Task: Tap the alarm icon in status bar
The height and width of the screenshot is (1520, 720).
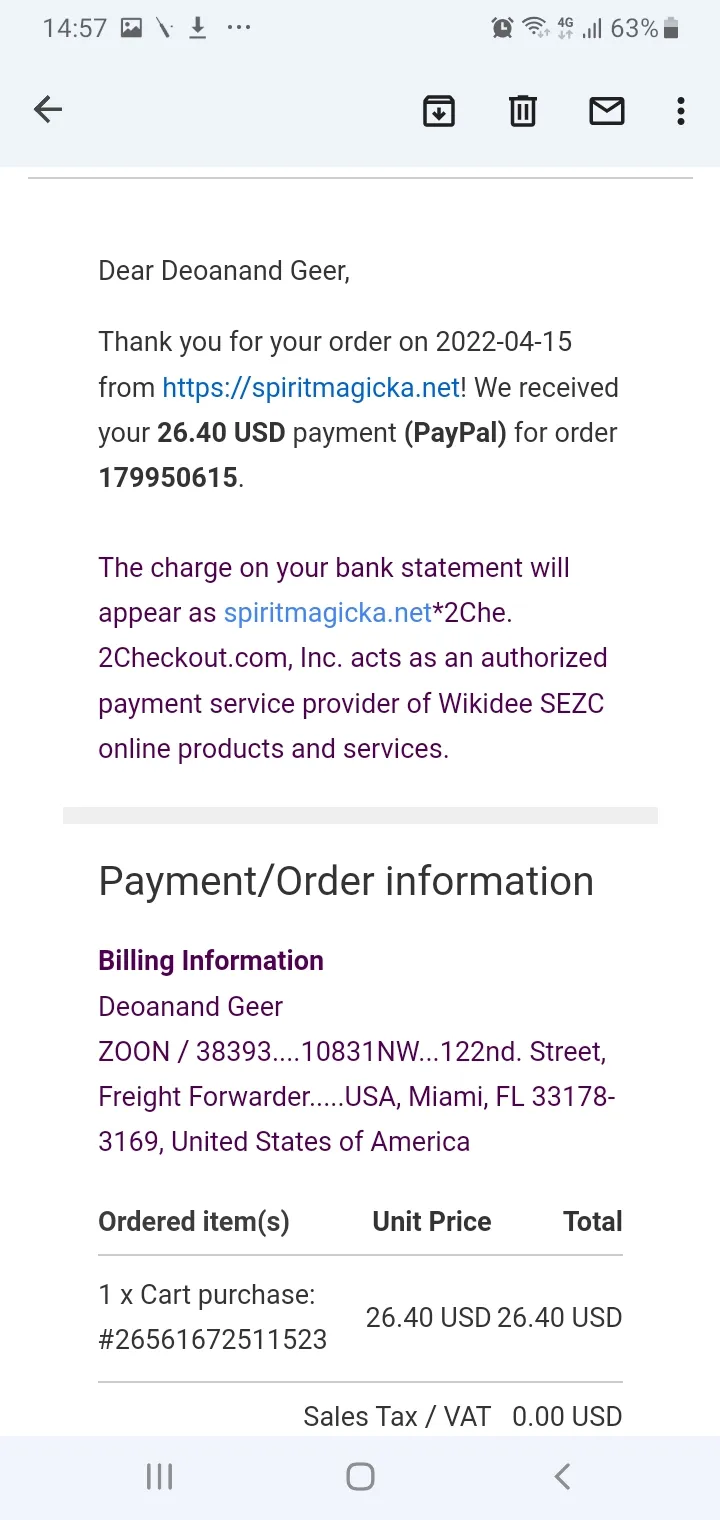Action: pyautogui.click(x=502, y=28)
